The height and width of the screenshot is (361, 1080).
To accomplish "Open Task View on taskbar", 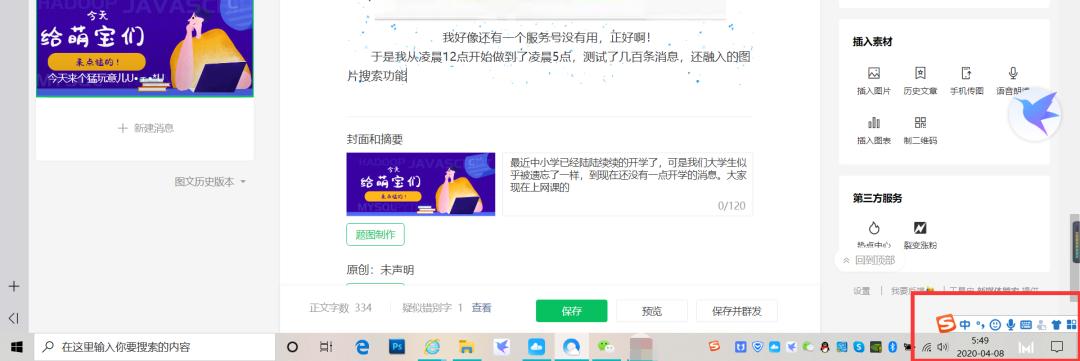I will (x=327, y=347).
